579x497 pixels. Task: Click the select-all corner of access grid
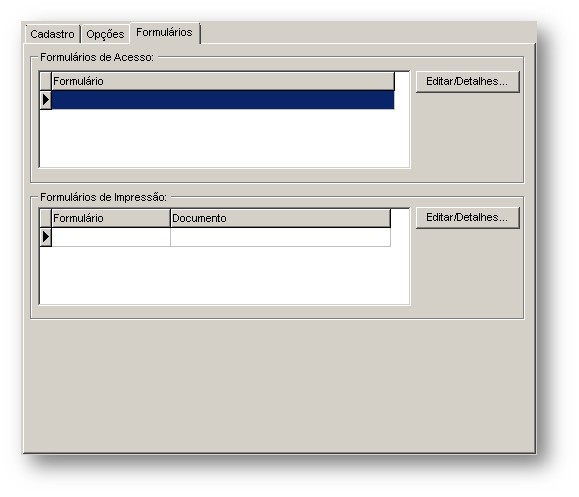(45, 81)
